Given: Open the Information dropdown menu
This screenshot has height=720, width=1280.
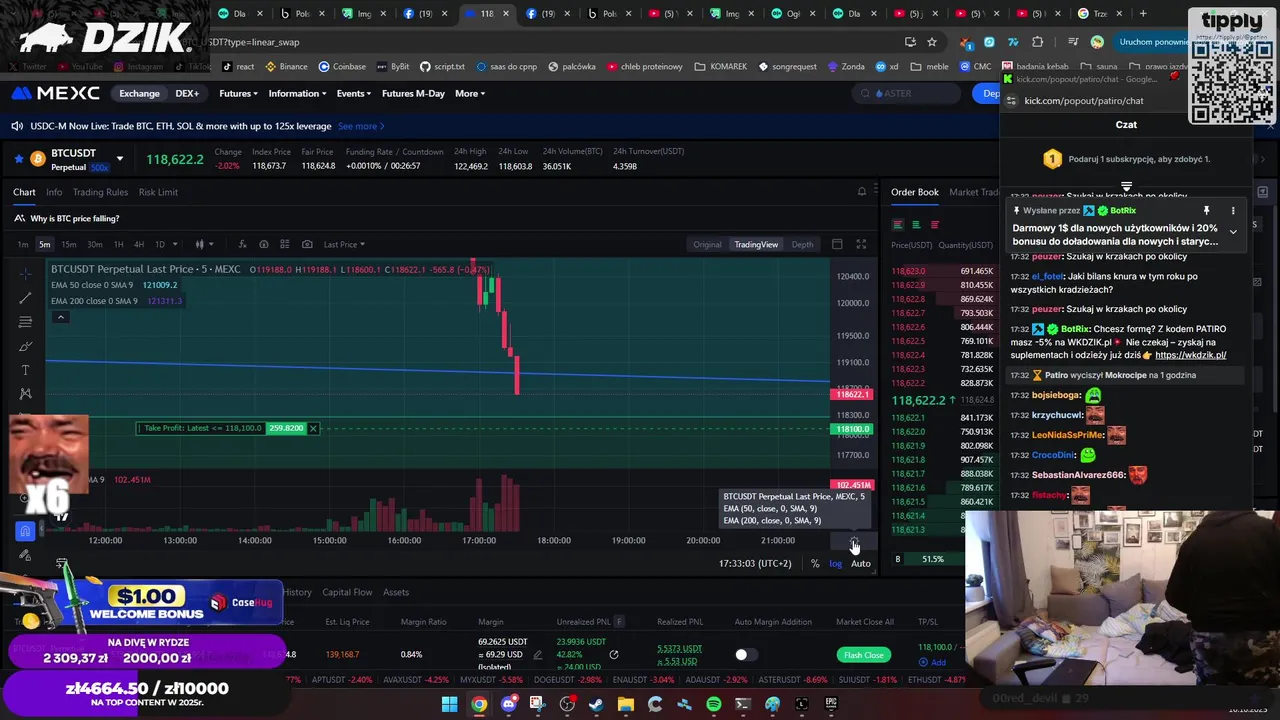Looking at the screenshot, I should (x=297, y=93).
